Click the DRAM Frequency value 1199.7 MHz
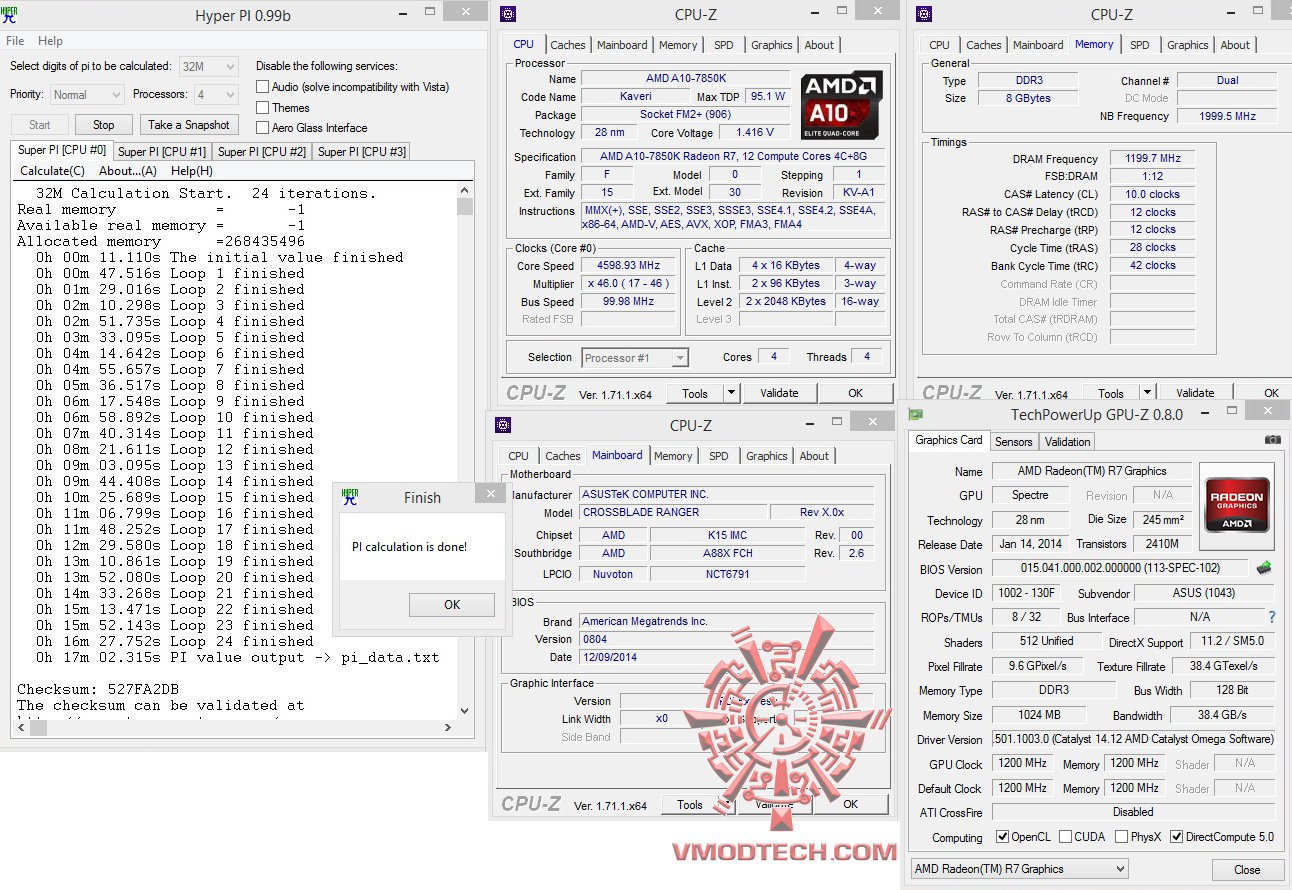This screenshot has width=1292, height=890. pos(1153,159)
